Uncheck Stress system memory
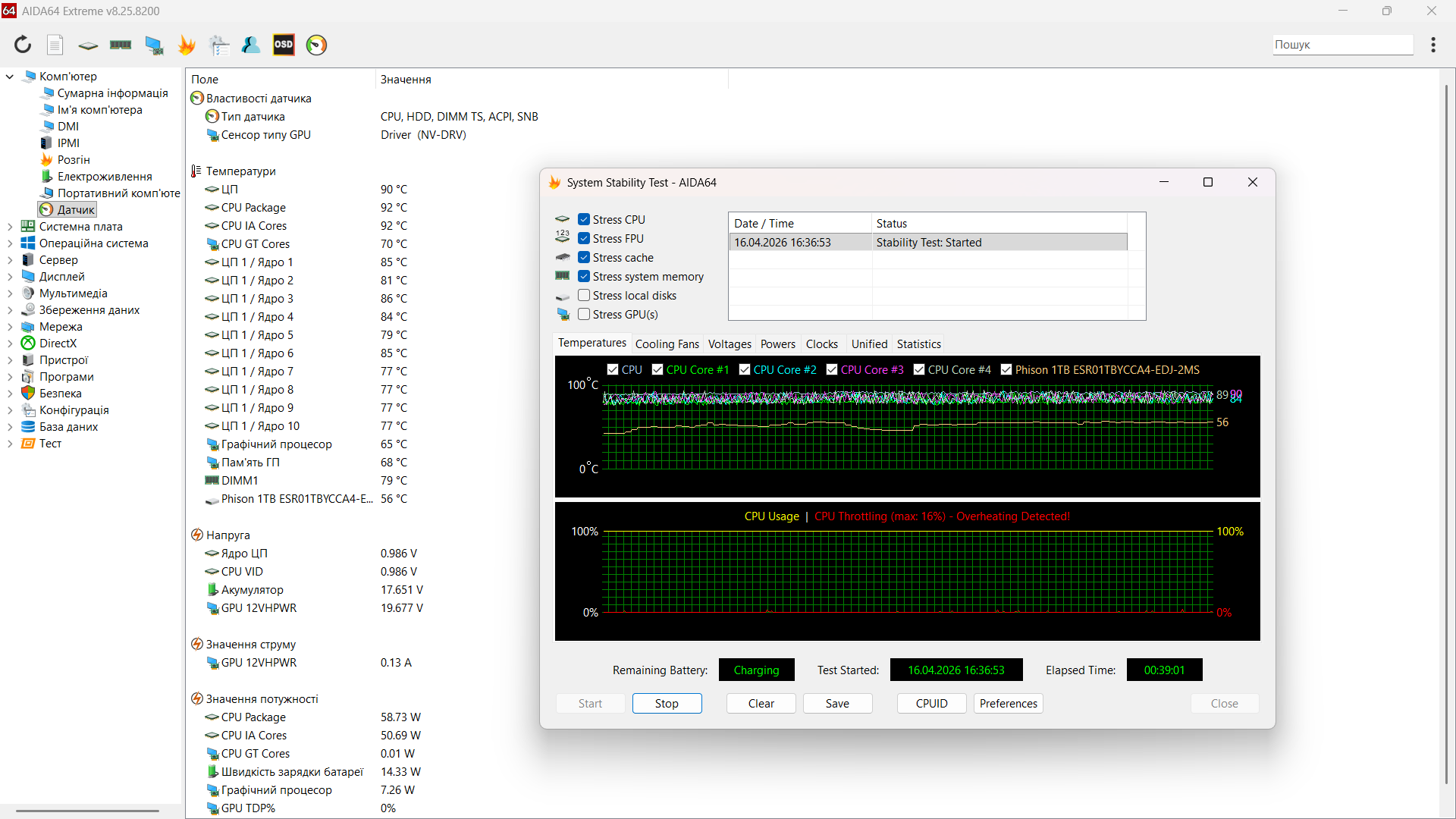This screenshot has height=819, width=1456. pos(584,276)
